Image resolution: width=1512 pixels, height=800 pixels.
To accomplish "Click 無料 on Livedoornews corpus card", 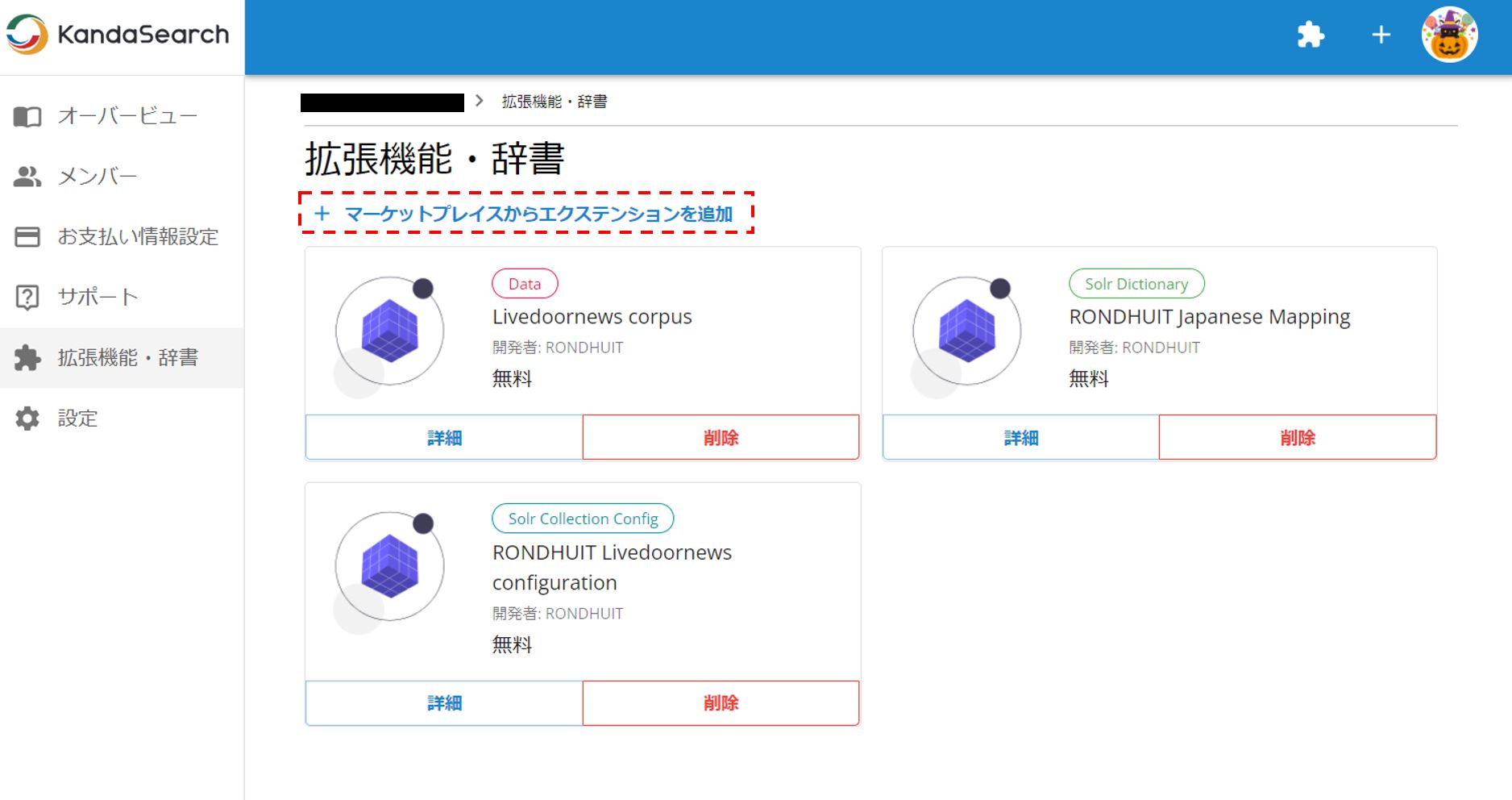I will [x=512, y=378].
